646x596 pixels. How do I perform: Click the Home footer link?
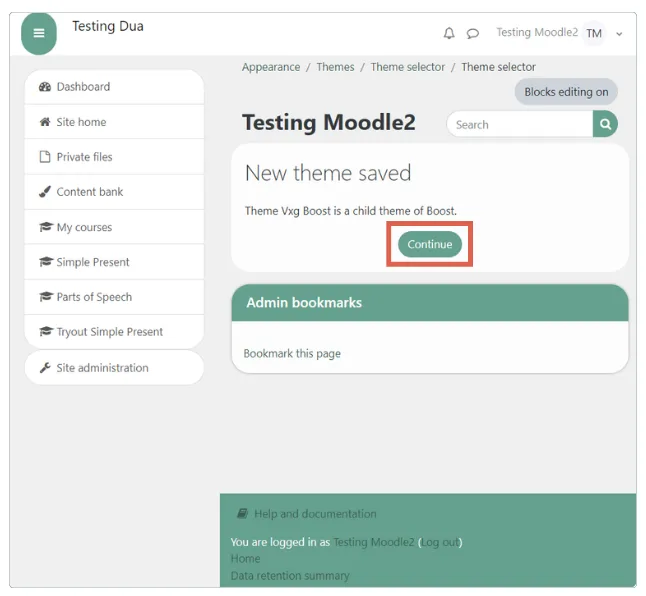[246, 559]
